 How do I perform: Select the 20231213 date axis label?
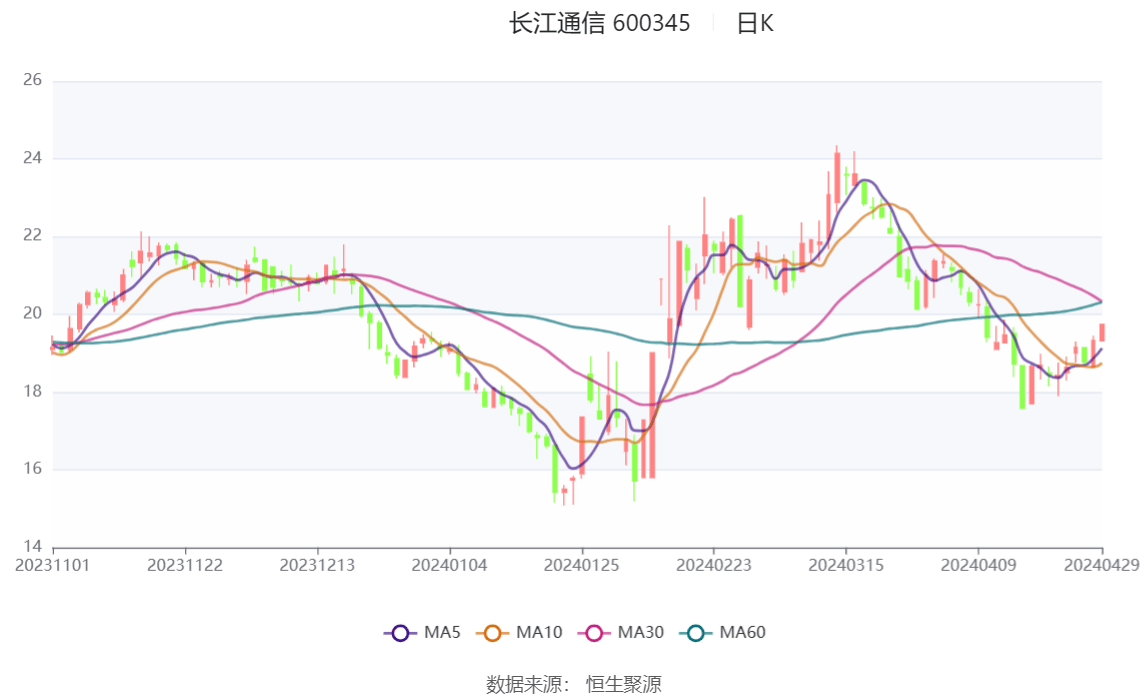tap(317, 565)
